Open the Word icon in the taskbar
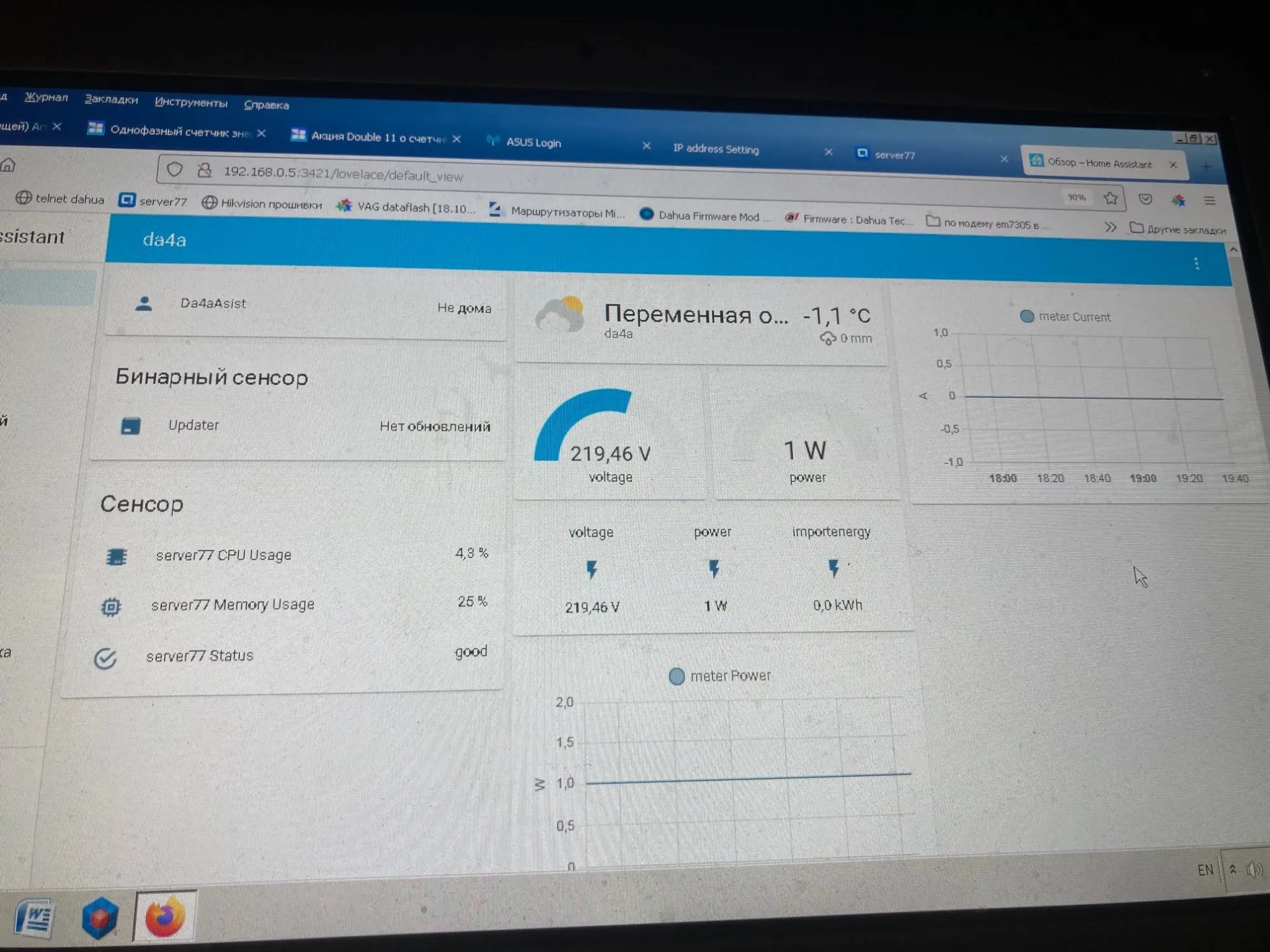 [34, 918]
